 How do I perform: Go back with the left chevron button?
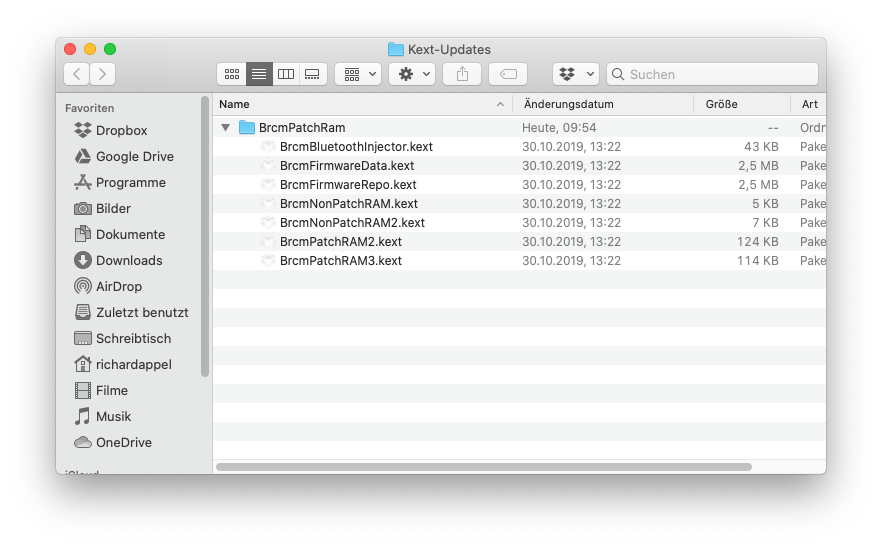pyautogui.click(x=76, y=74)
